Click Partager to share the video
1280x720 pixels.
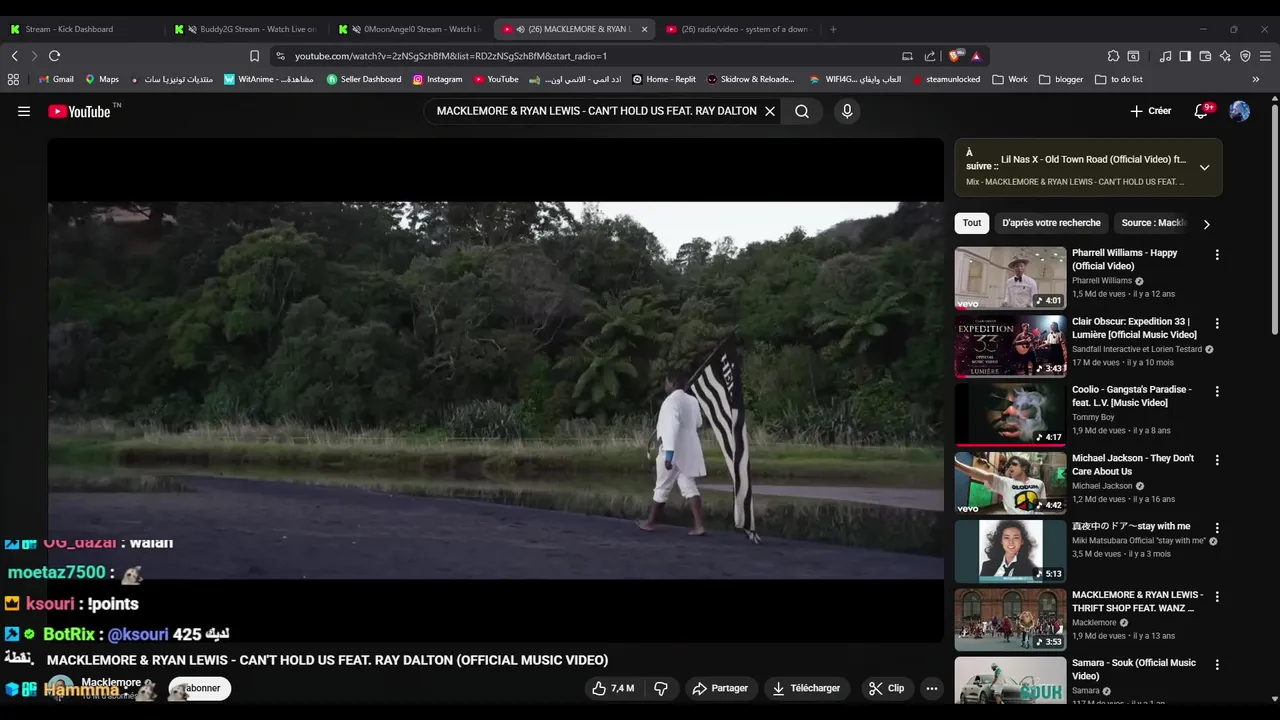[x=720, y=688]
